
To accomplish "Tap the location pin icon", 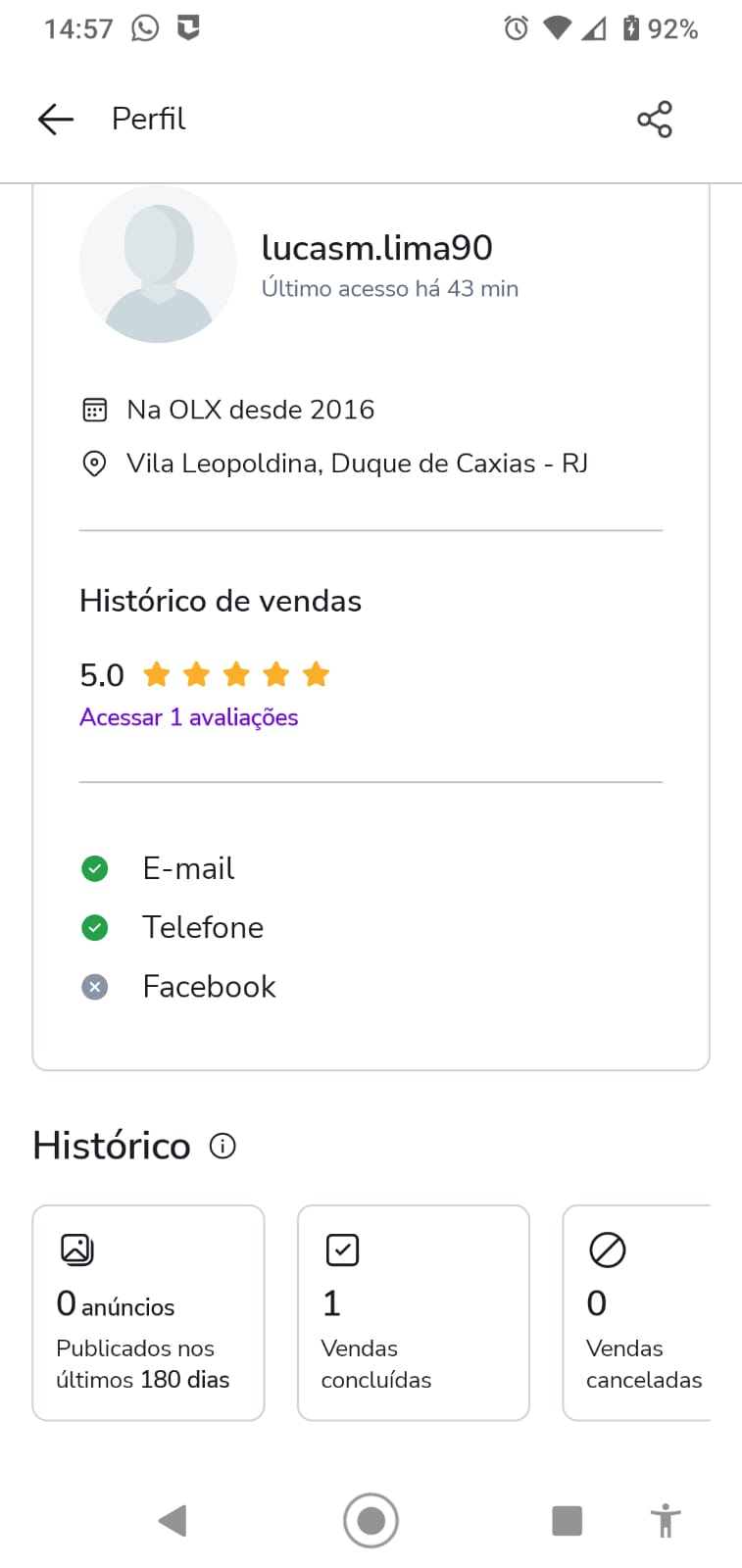I will pos(94,464).
